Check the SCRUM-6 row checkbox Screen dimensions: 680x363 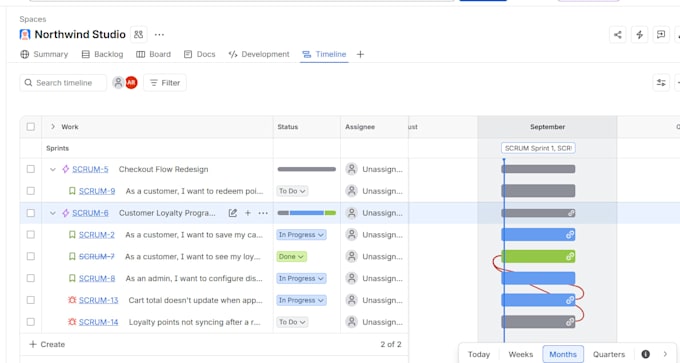(x=30, y=213)
